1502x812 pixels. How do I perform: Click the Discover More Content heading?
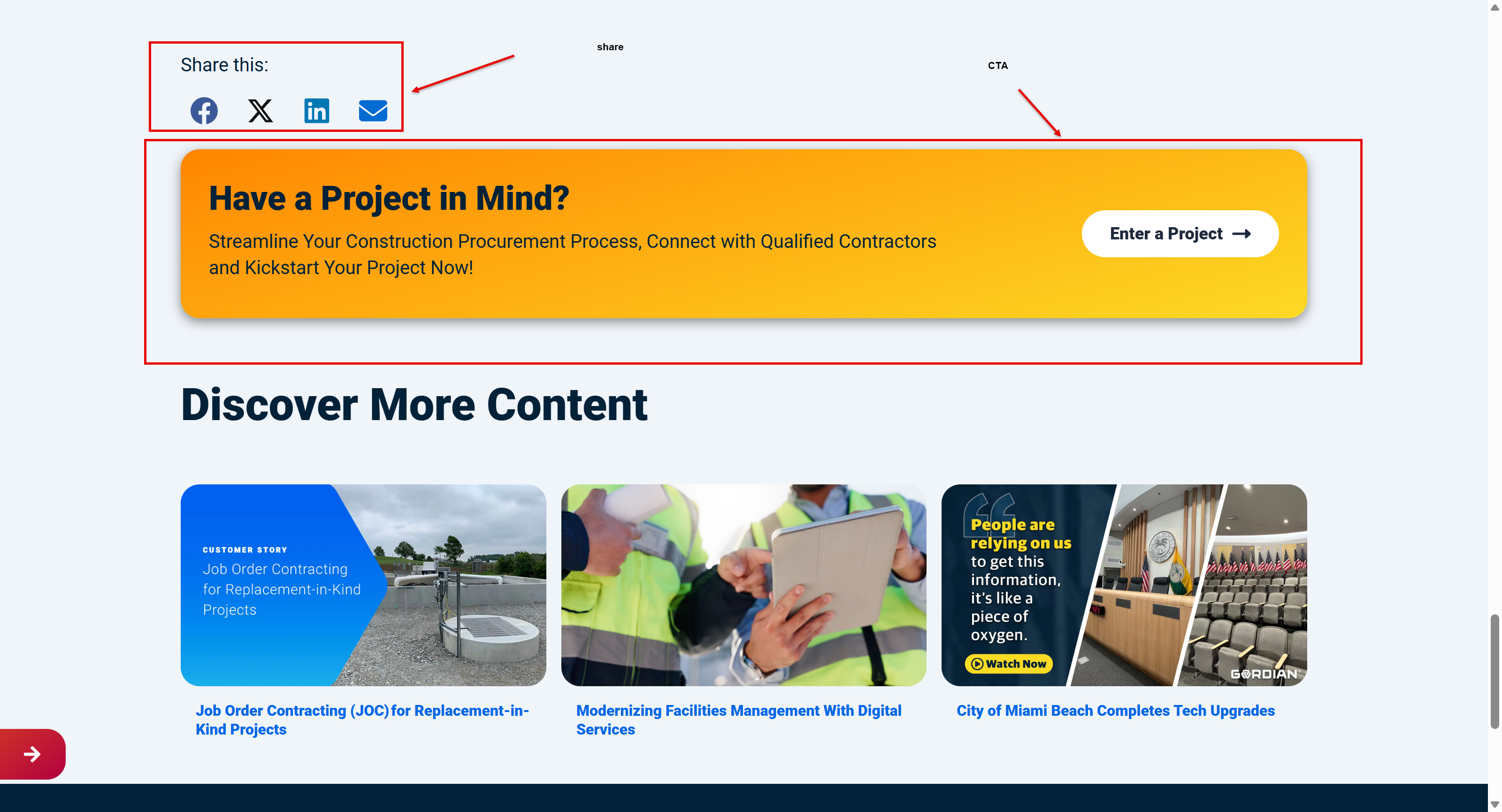pyautogui.click(x=414, y=405)
